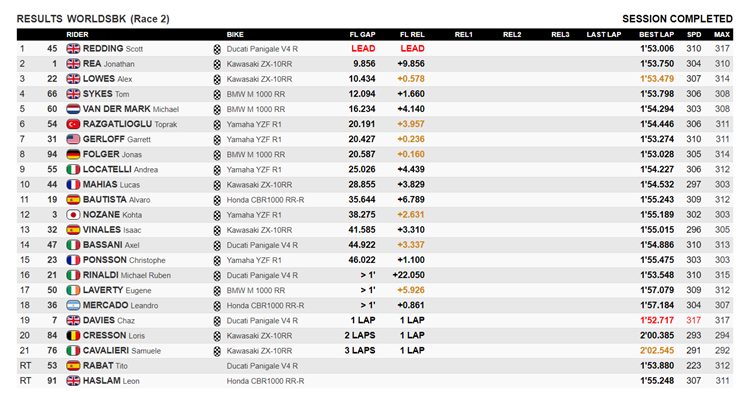Select rider name RINALDI Michael Ruben
745x393 pixels.
[x=127, y=275]
